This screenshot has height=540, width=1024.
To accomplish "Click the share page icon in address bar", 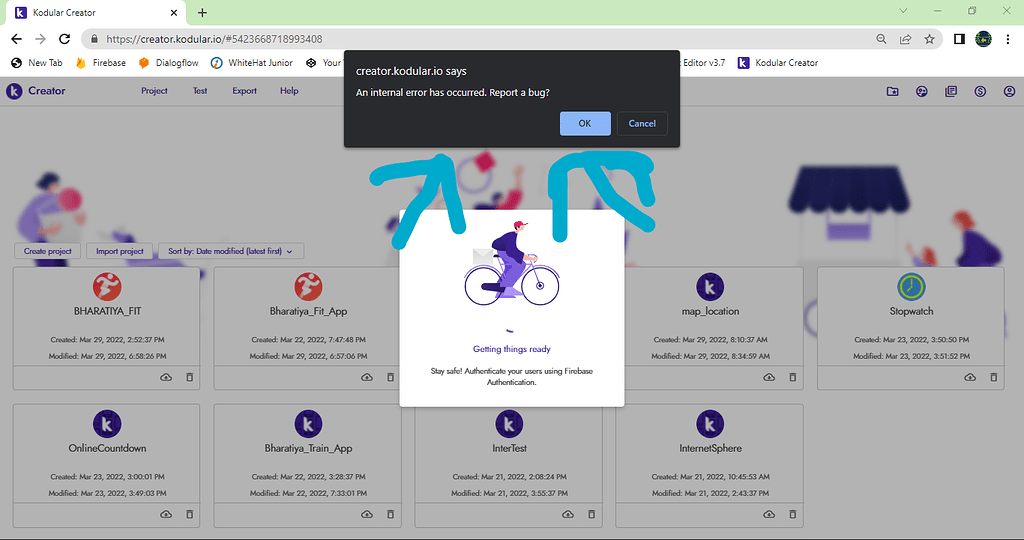I will point(905,39).
